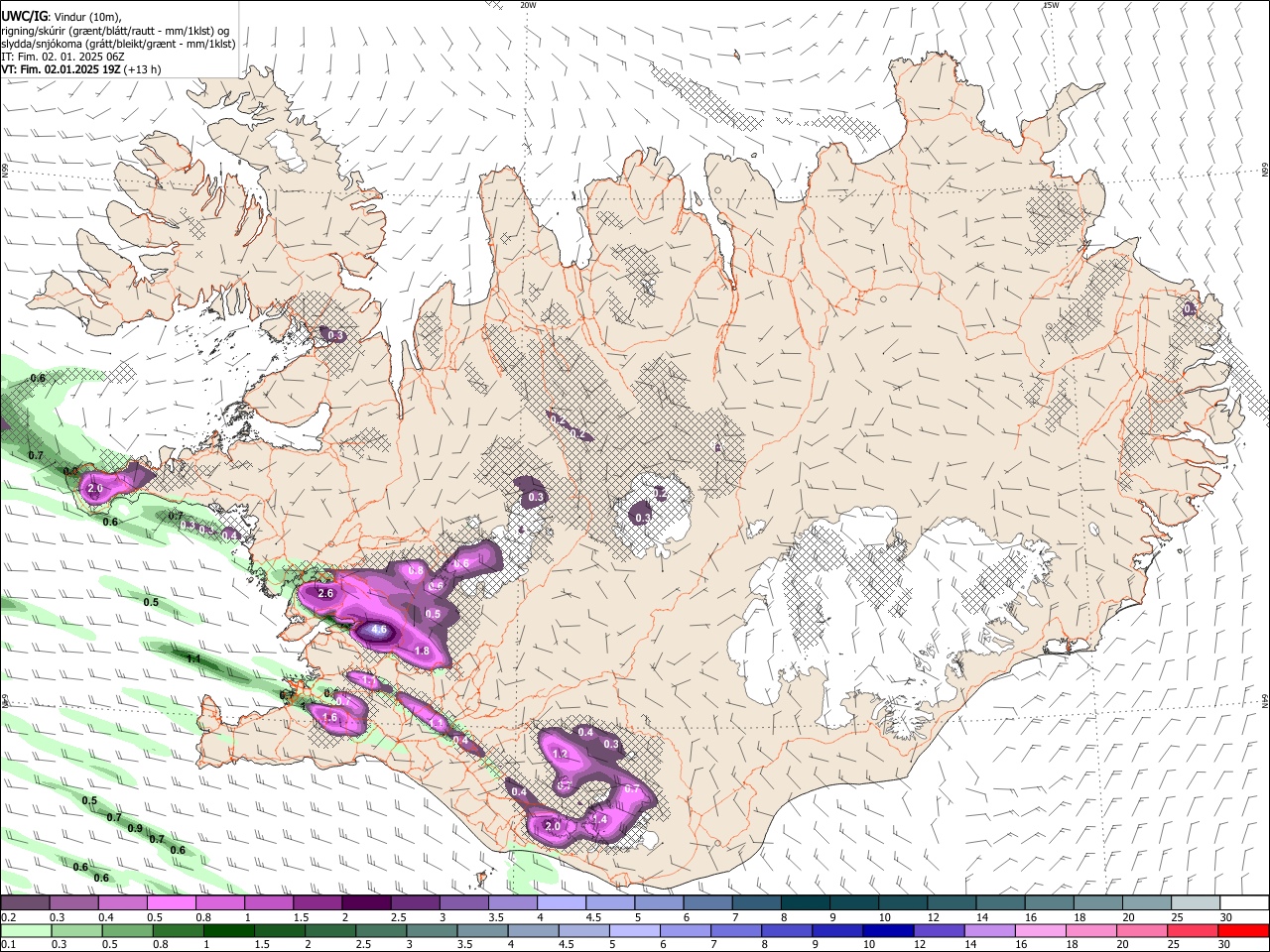Select the darkest green rain swatch between 1 and 1.5
This screenshot has width=1270, height=952.
coord(228,931)
